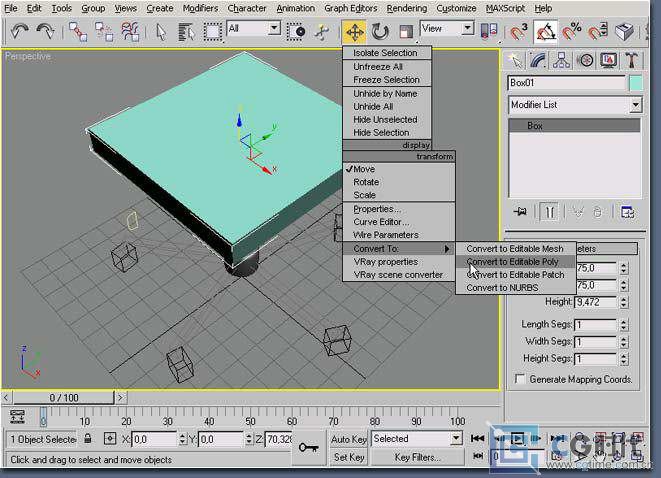The image size is (661, 478).
Task: Open the Modifiers menu
Action: pyautogui.click(x=200, y=8)
